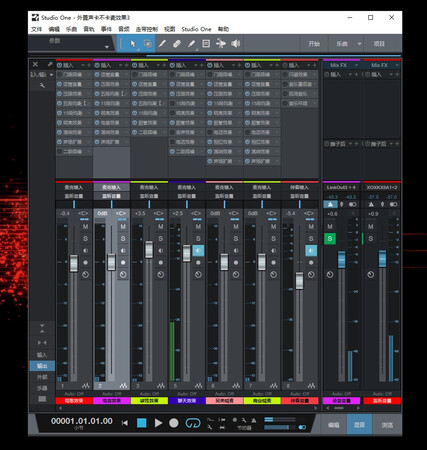
Task: Mute channel 1 with its M button
Action: [85, 227]
